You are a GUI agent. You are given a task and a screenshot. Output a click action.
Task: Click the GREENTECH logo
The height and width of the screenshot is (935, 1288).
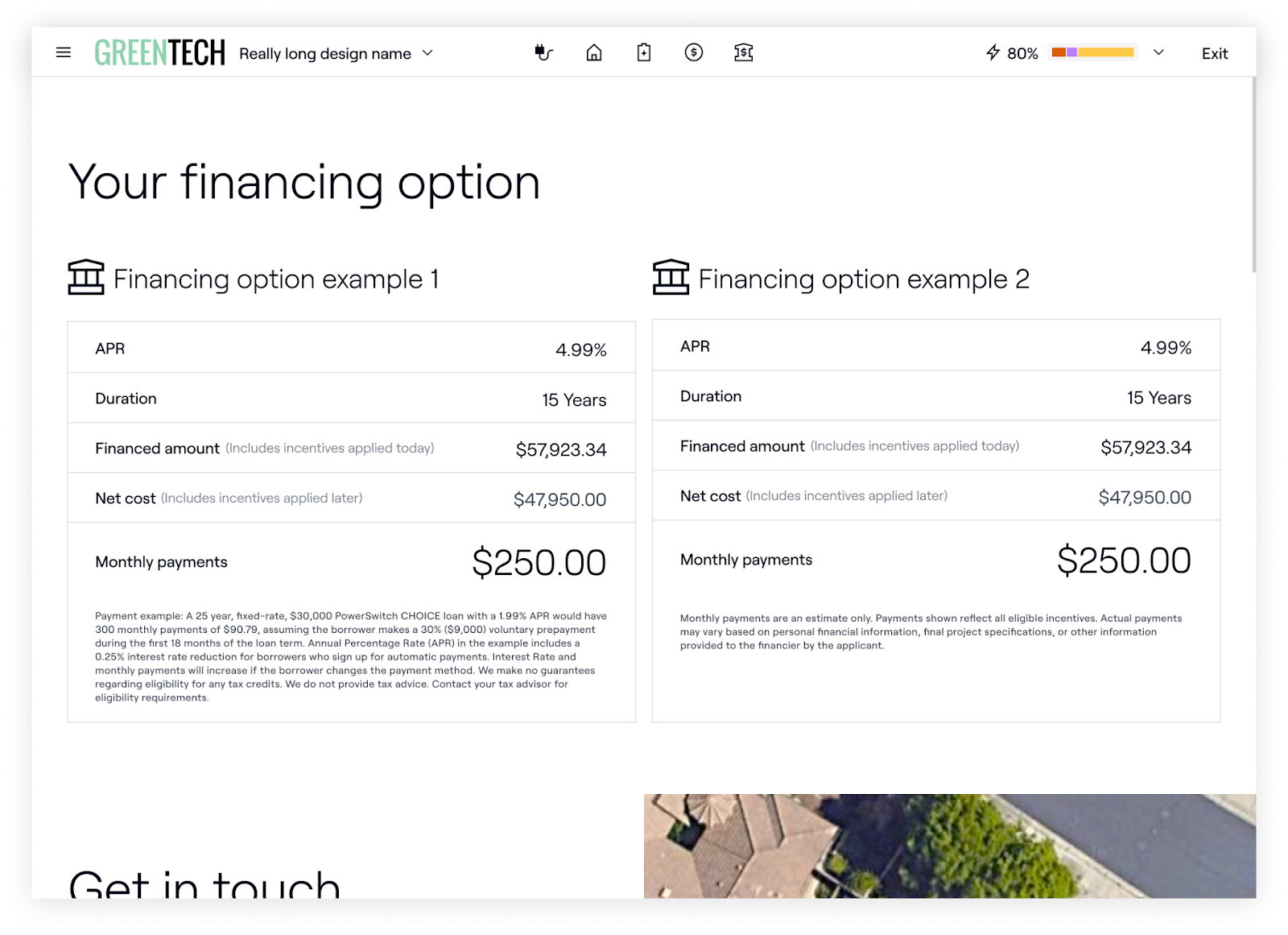[160, 53]
